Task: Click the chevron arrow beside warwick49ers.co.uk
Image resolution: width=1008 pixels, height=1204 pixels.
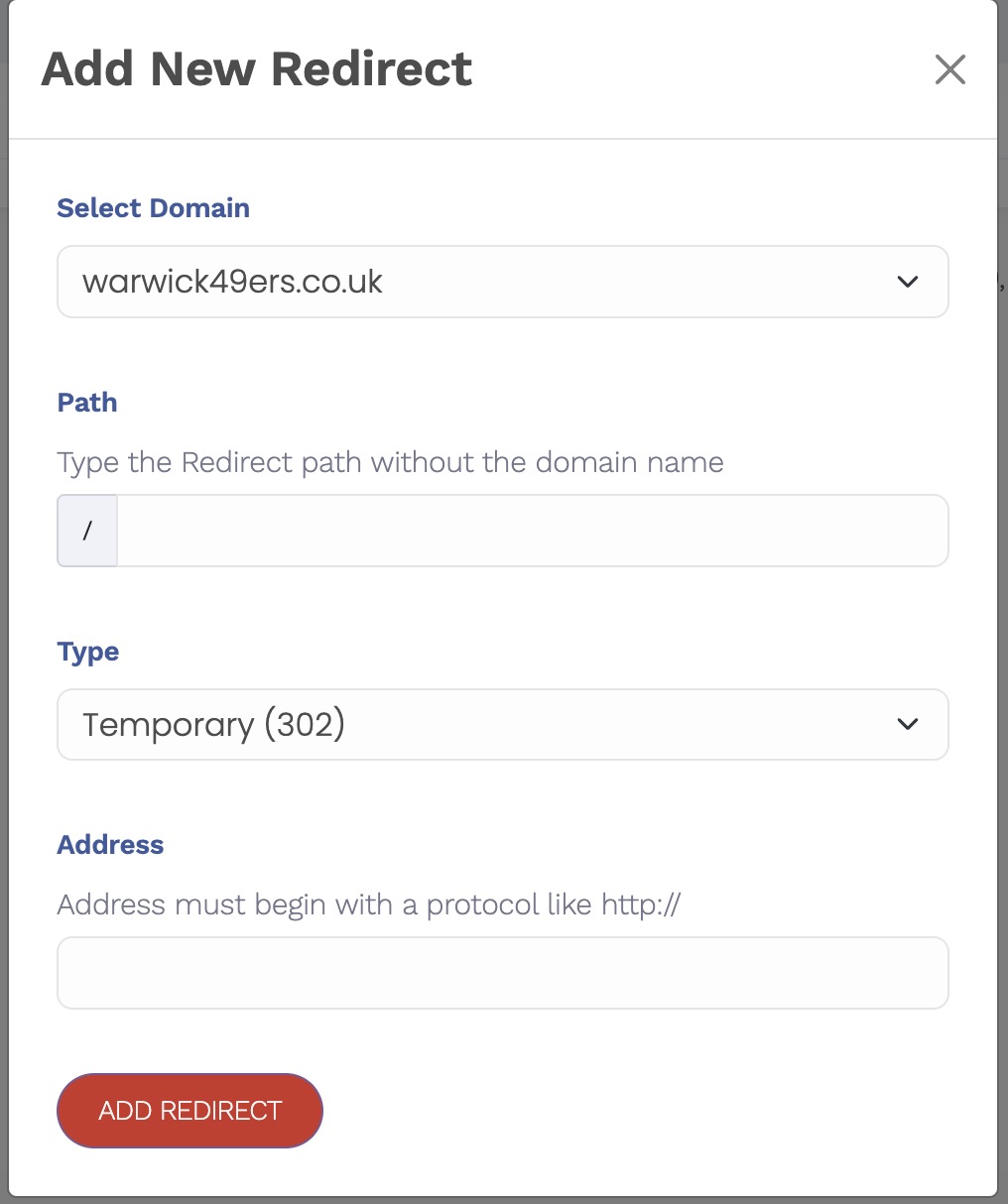Action: pyautogui.click(x=907, y=282)
